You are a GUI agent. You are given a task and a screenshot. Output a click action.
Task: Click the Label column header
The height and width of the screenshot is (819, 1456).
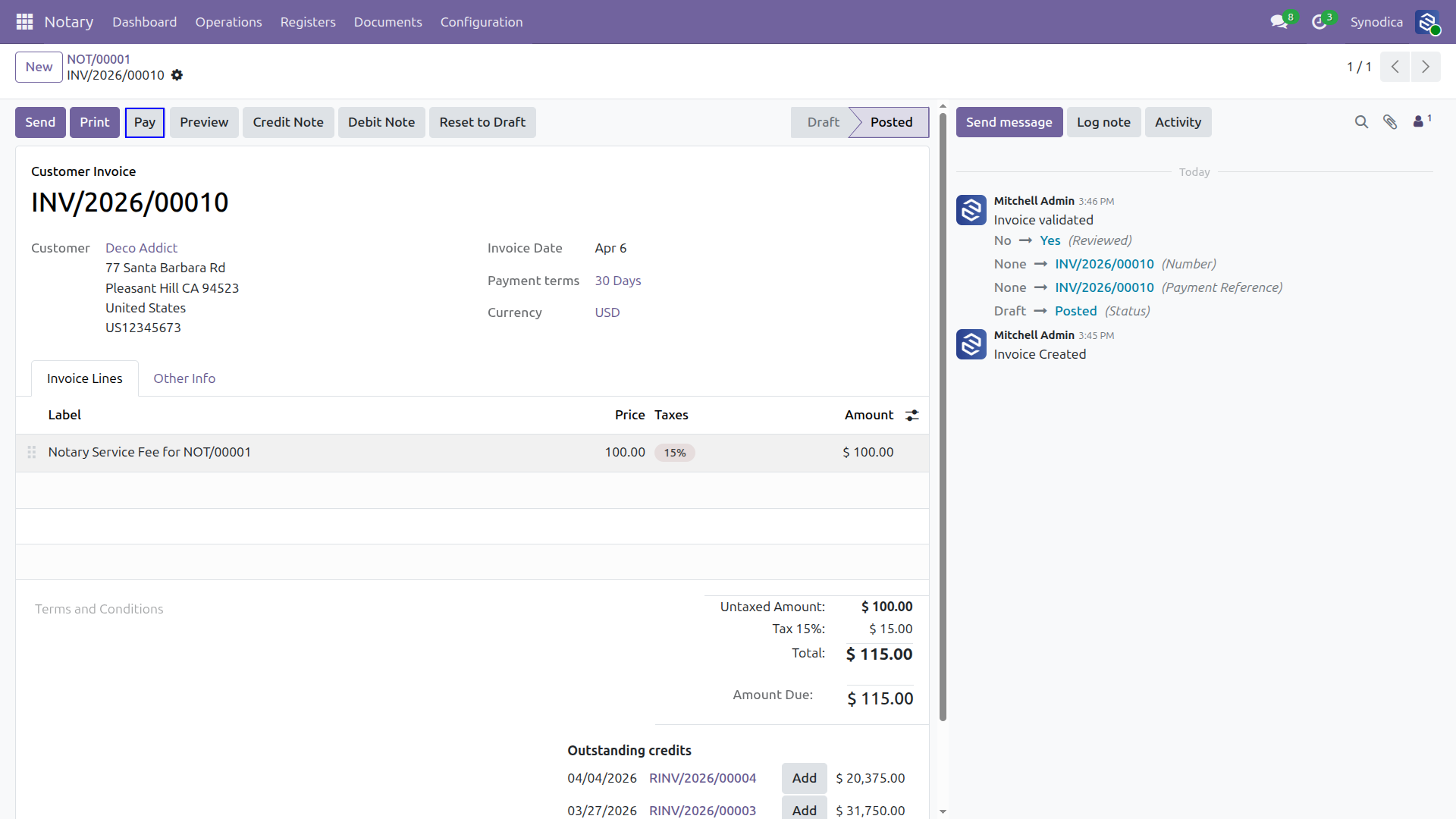pyautogui.click(x=64, y=415)
